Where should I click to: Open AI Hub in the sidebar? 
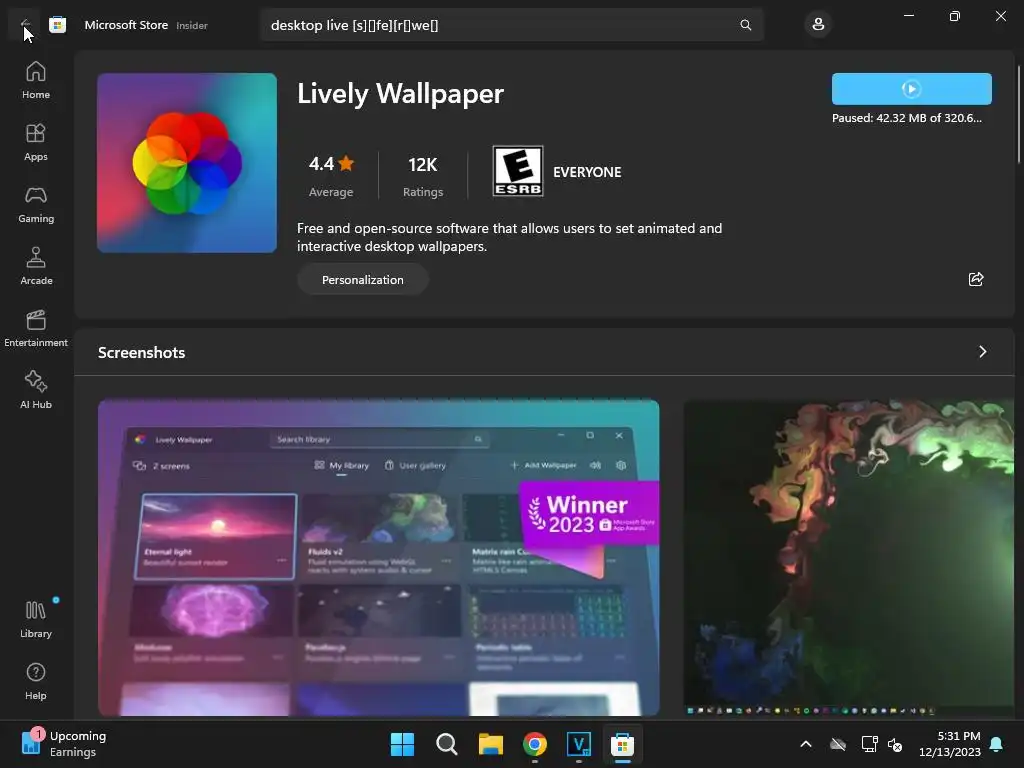[36, 391]
